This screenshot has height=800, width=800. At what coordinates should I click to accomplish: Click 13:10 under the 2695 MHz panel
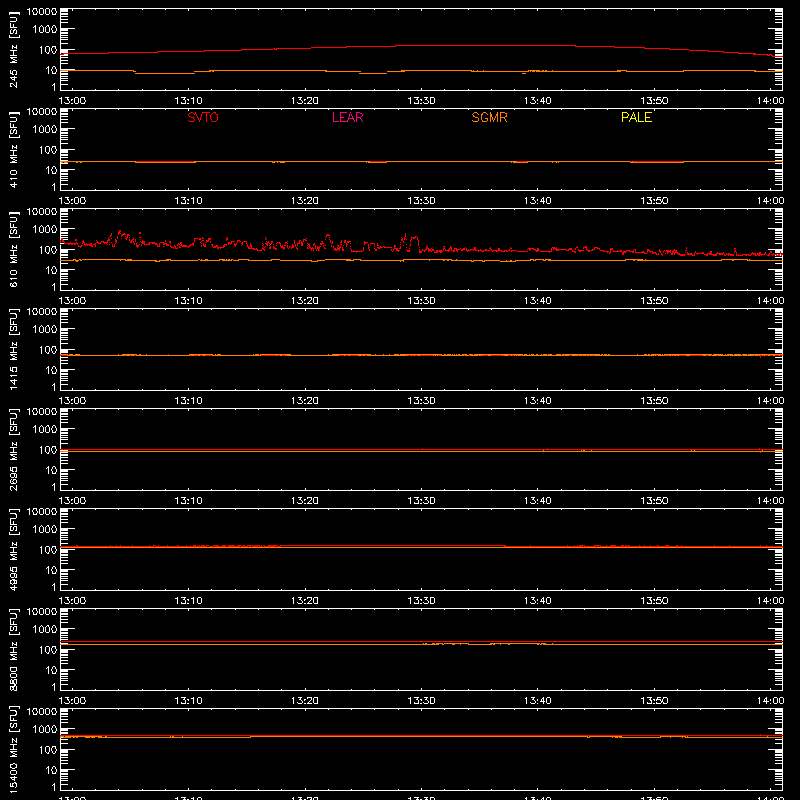tap(188, 501)
